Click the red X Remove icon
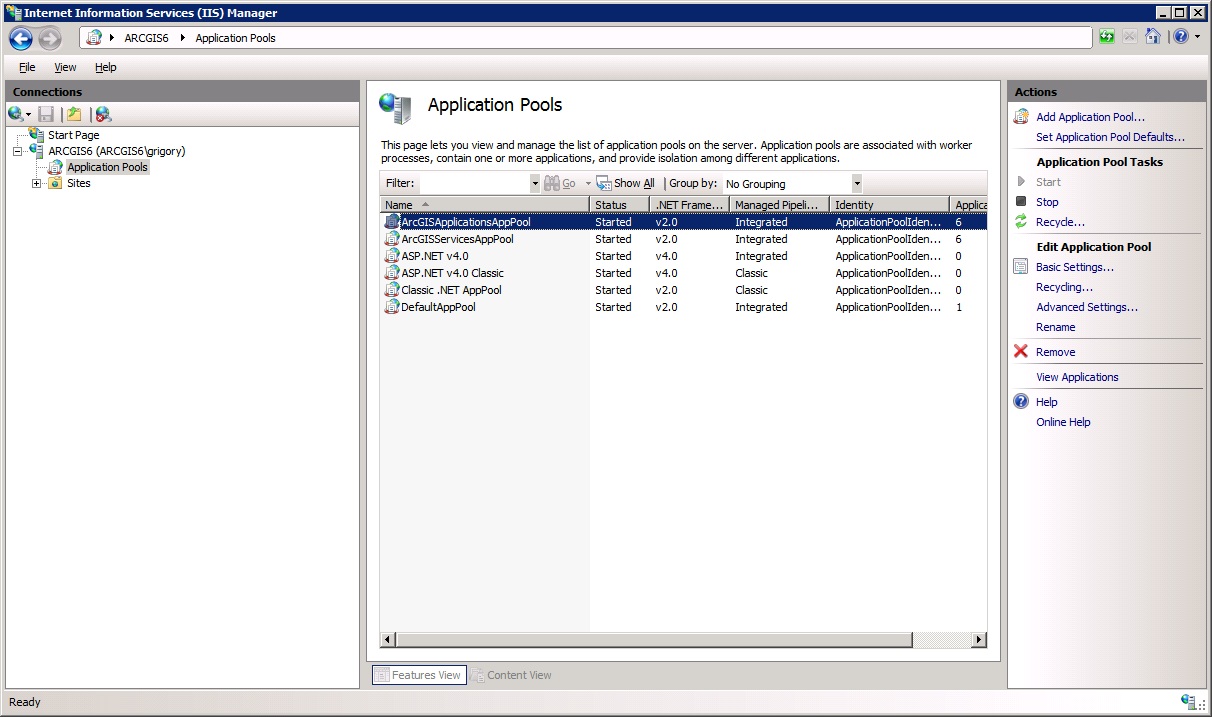This screenshot has height=717, width=1212. tap(1021, 352)
